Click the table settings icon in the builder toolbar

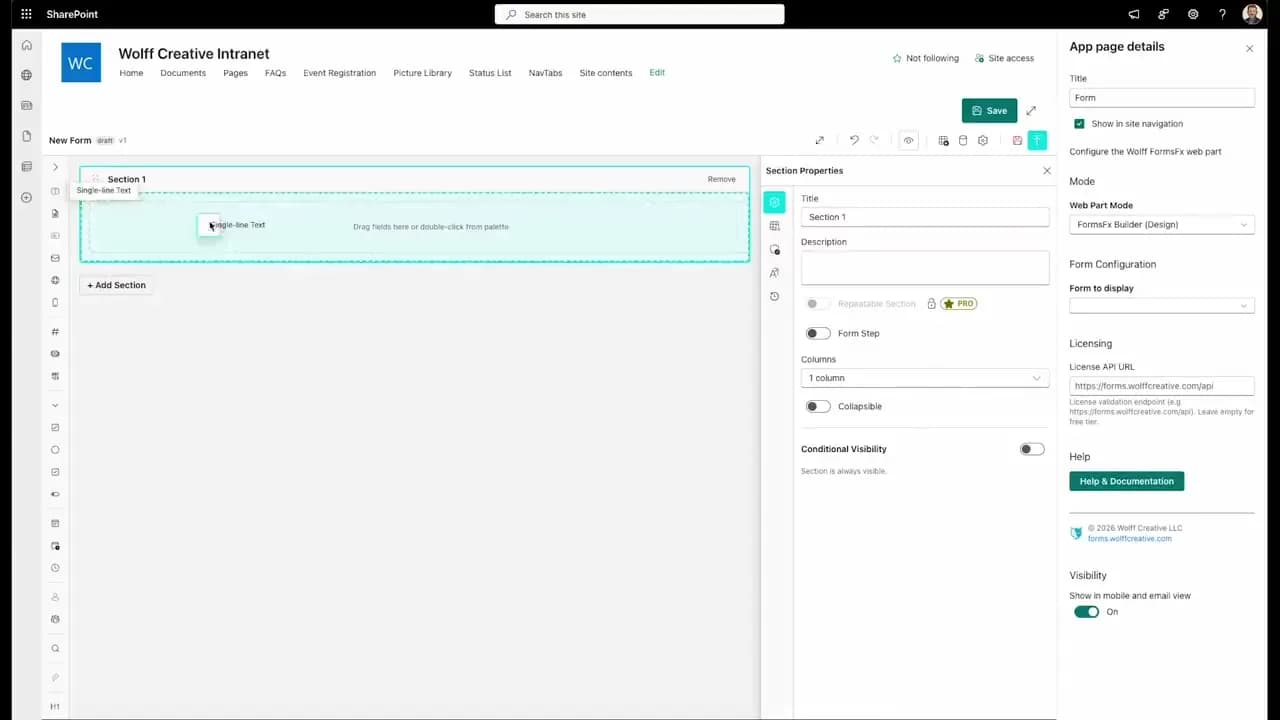[x=943, y=140]
